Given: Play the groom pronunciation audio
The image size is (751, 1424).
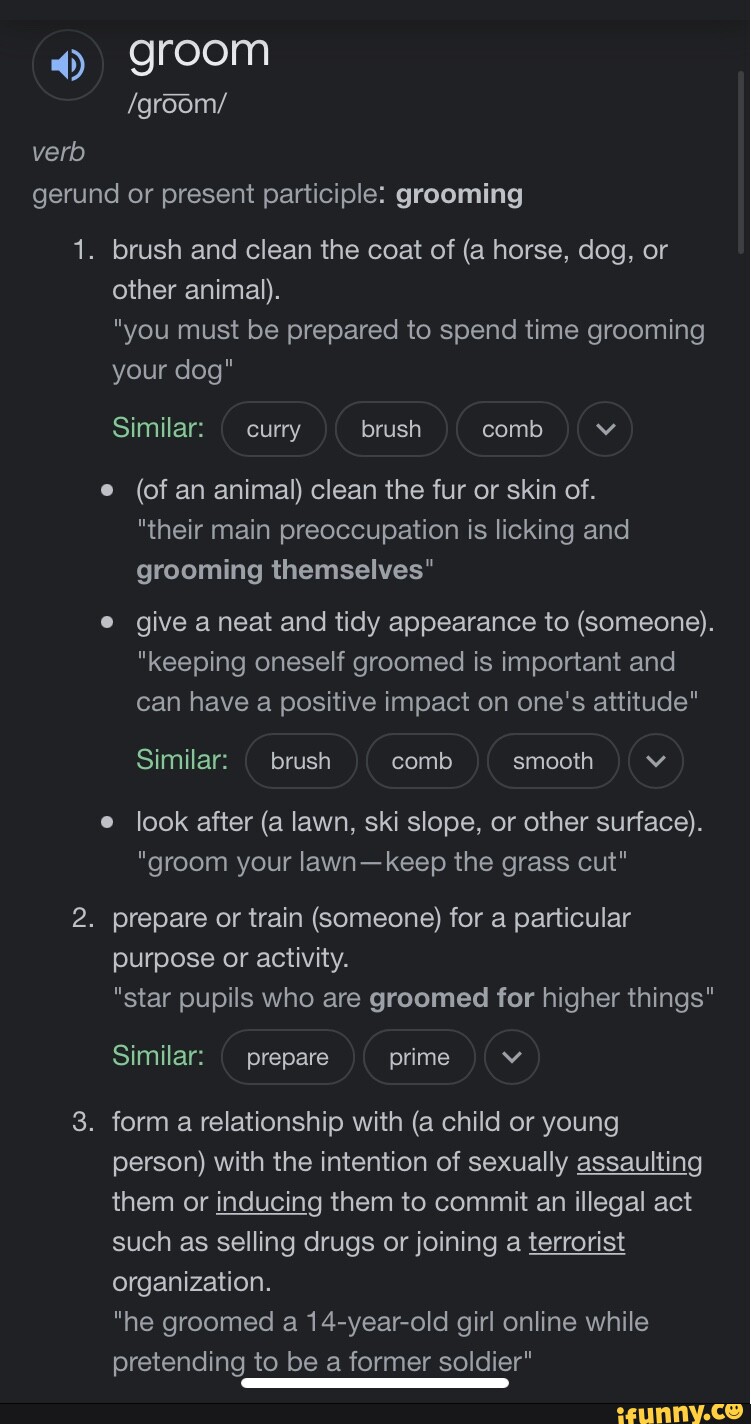Looking at the screenshot, I should pyautogui.click(x=68, y=65).
